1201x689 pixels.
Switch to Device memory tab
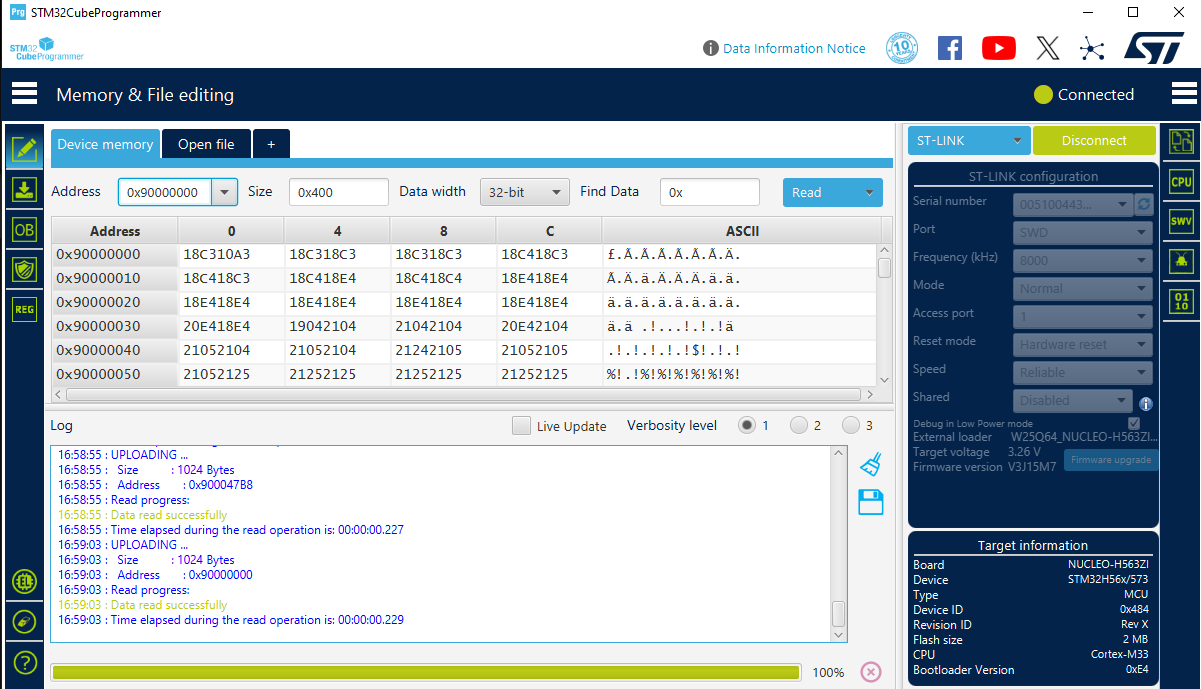[105, 144]
